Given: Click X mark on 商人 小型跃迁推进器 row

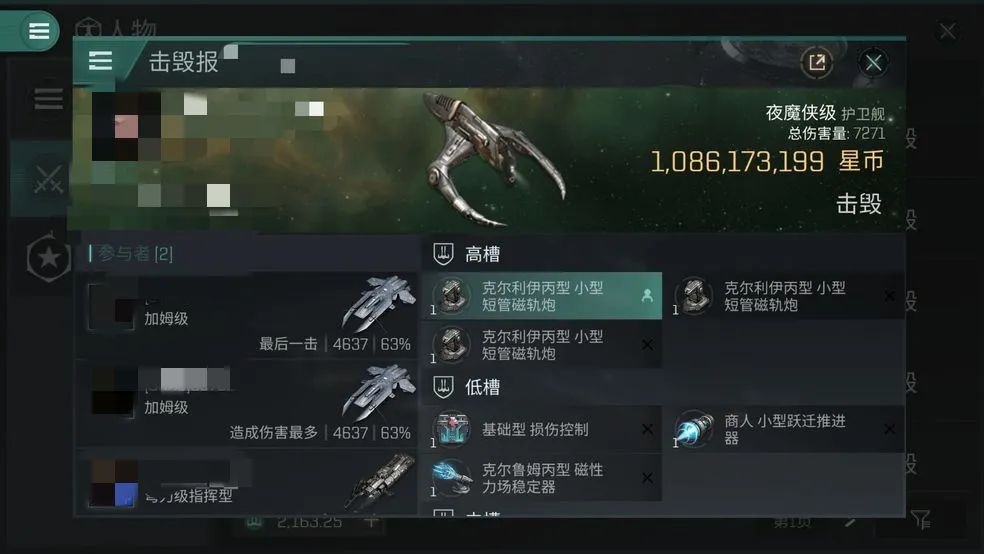Looking at the screenshot, I should (889, 429).
